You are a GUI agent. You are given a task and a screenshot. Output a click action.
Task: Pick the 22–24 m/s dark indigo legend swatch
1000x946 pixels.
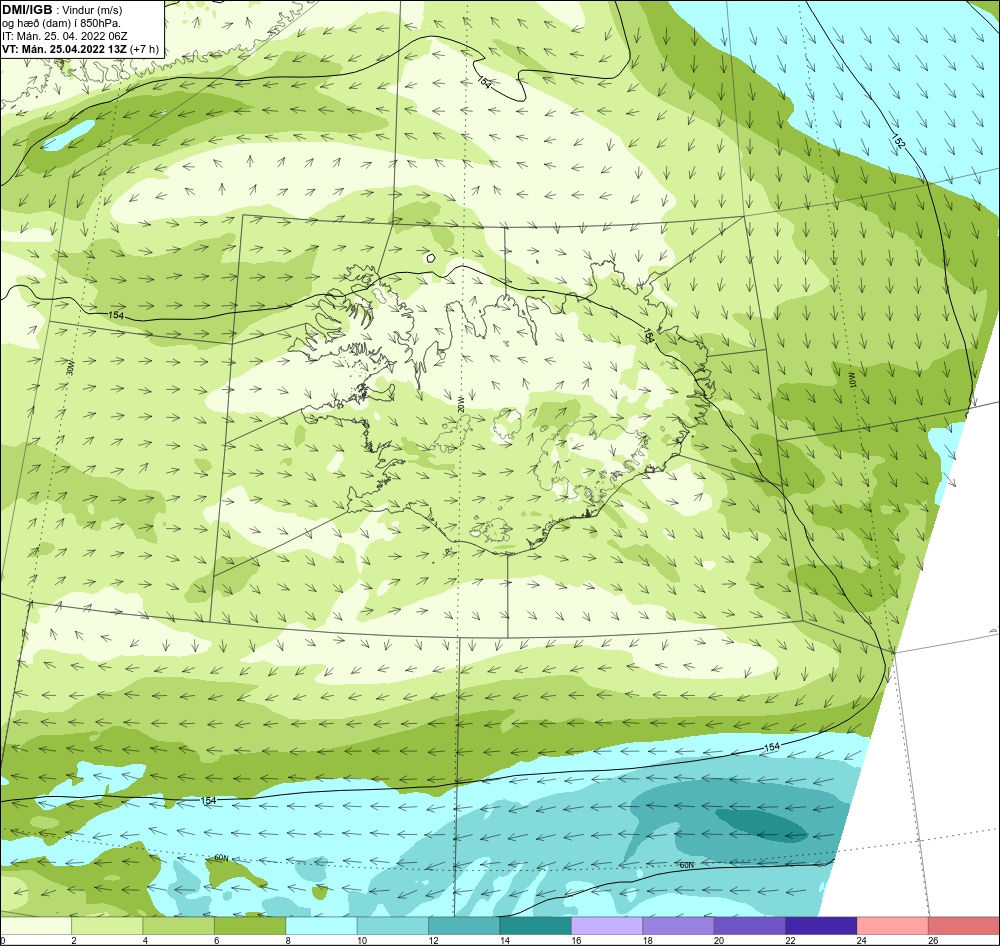point(821,926)
